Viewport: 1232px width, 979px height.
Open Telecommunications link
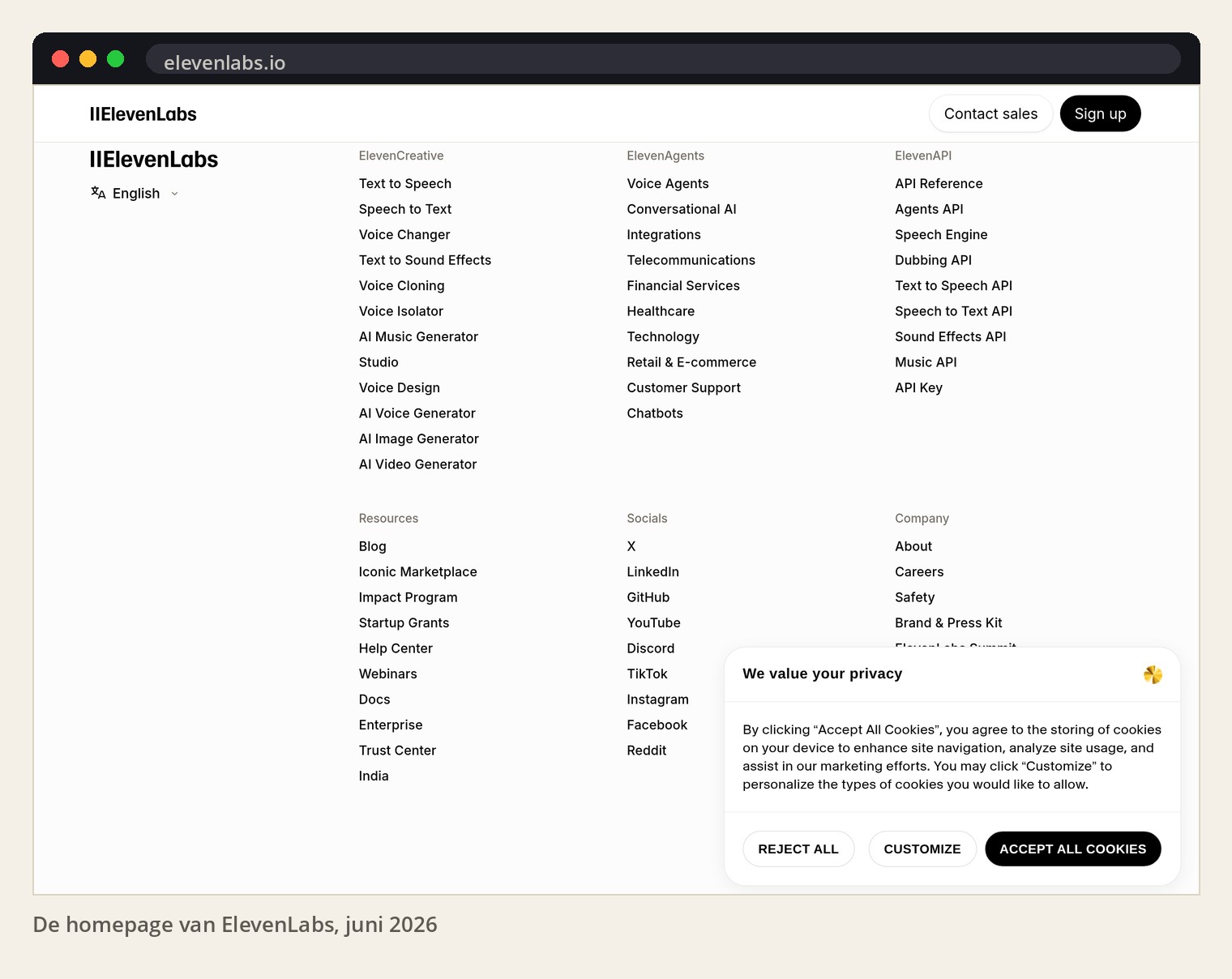691,260
